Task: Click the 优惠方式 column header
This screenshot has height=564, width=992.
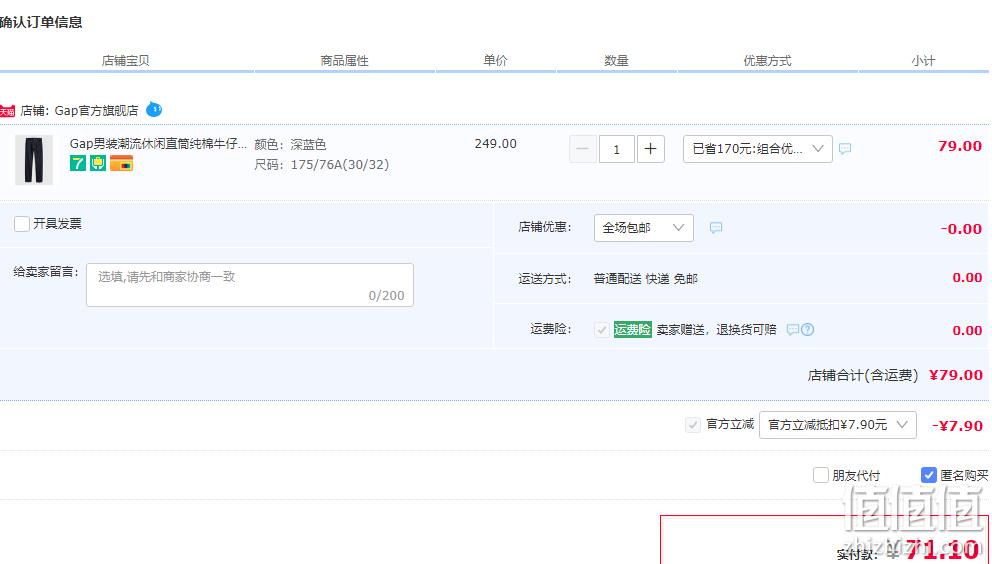Action: point(767,61)
